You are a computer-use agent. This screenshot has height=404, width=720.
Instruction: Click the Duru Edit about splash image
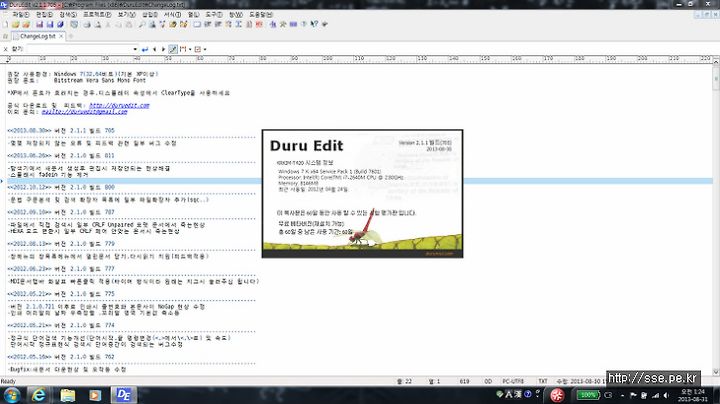[362, 194]
